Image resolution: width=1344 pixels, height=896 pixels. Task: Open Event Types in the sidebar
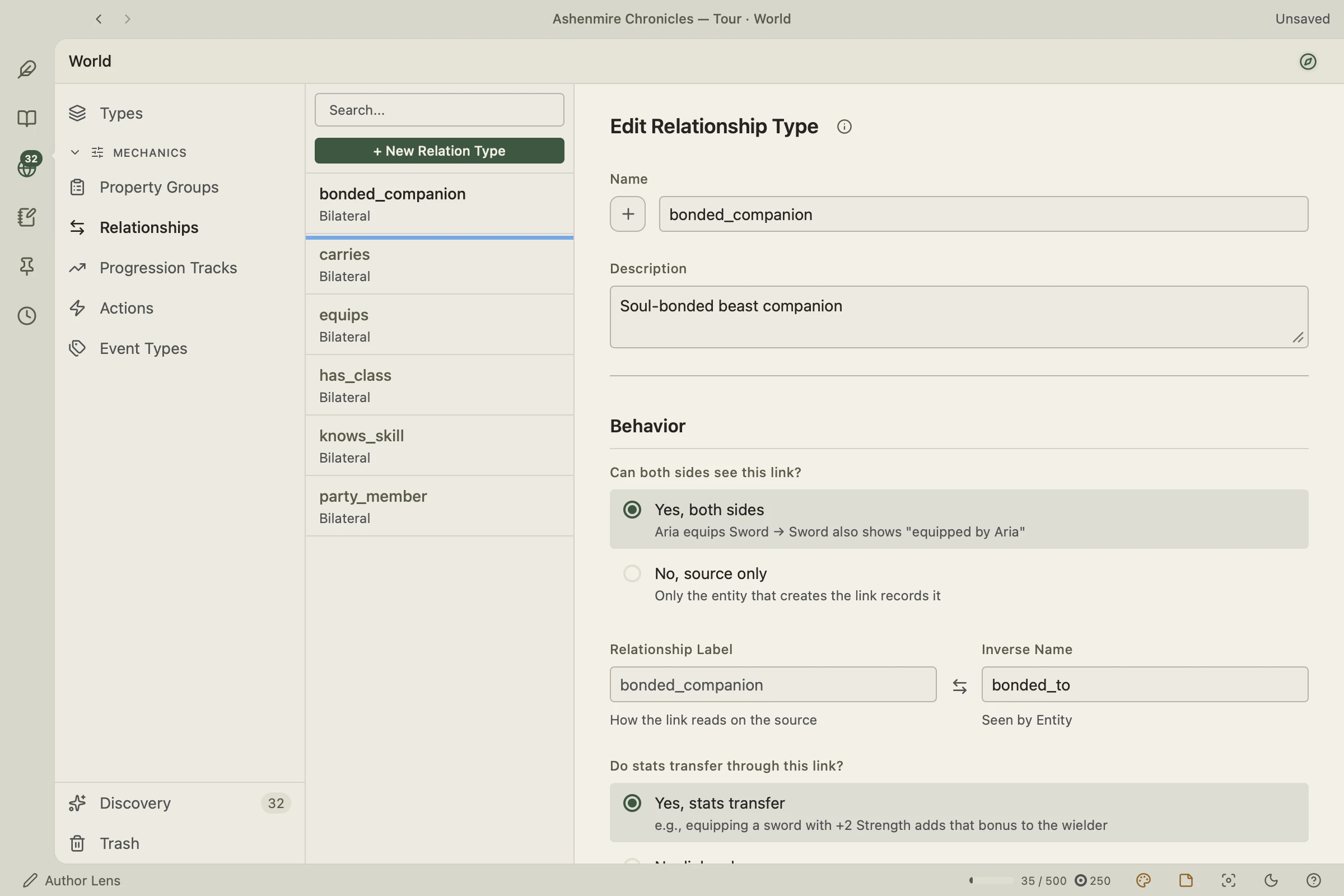tap(179, 348)
